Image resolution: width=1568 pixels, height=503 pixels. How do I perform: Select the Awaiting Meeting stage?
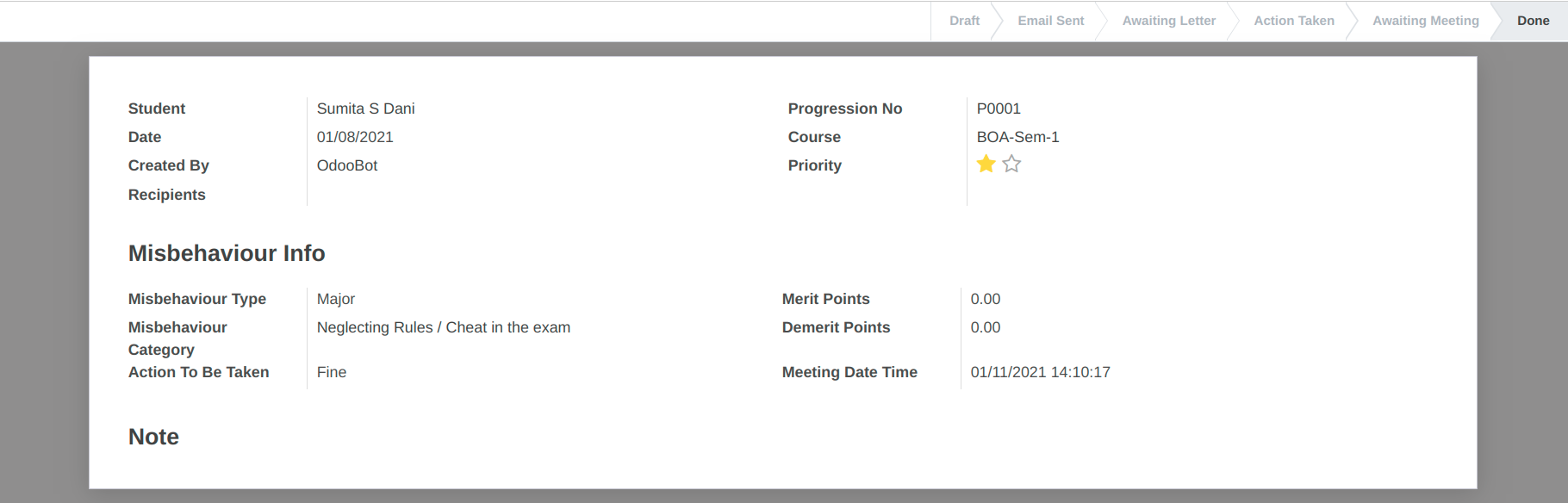click(x=1425, y=21)
